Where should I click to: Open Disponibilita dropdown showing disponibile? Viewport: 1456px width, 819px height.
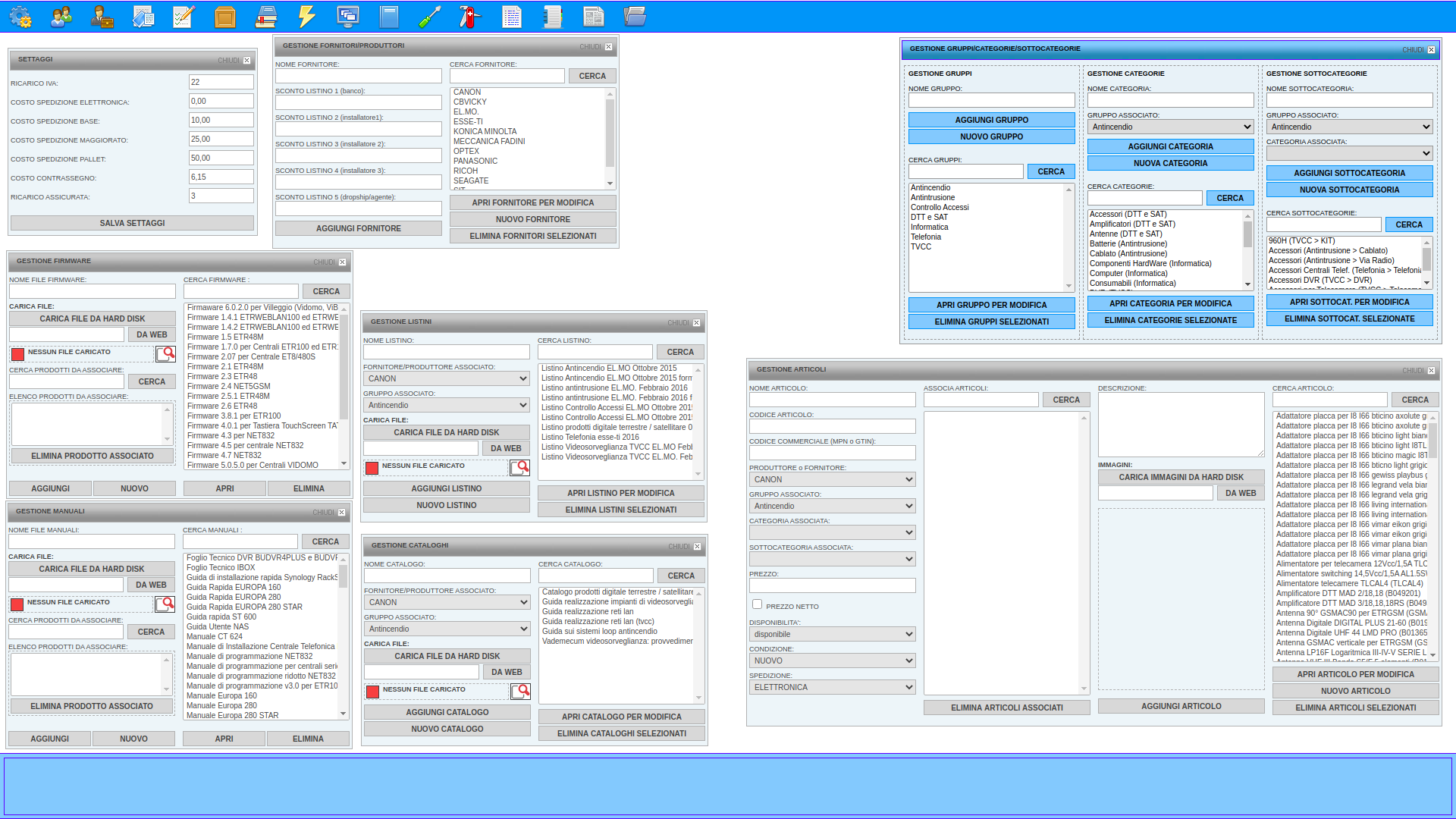(x=832, y=634)
